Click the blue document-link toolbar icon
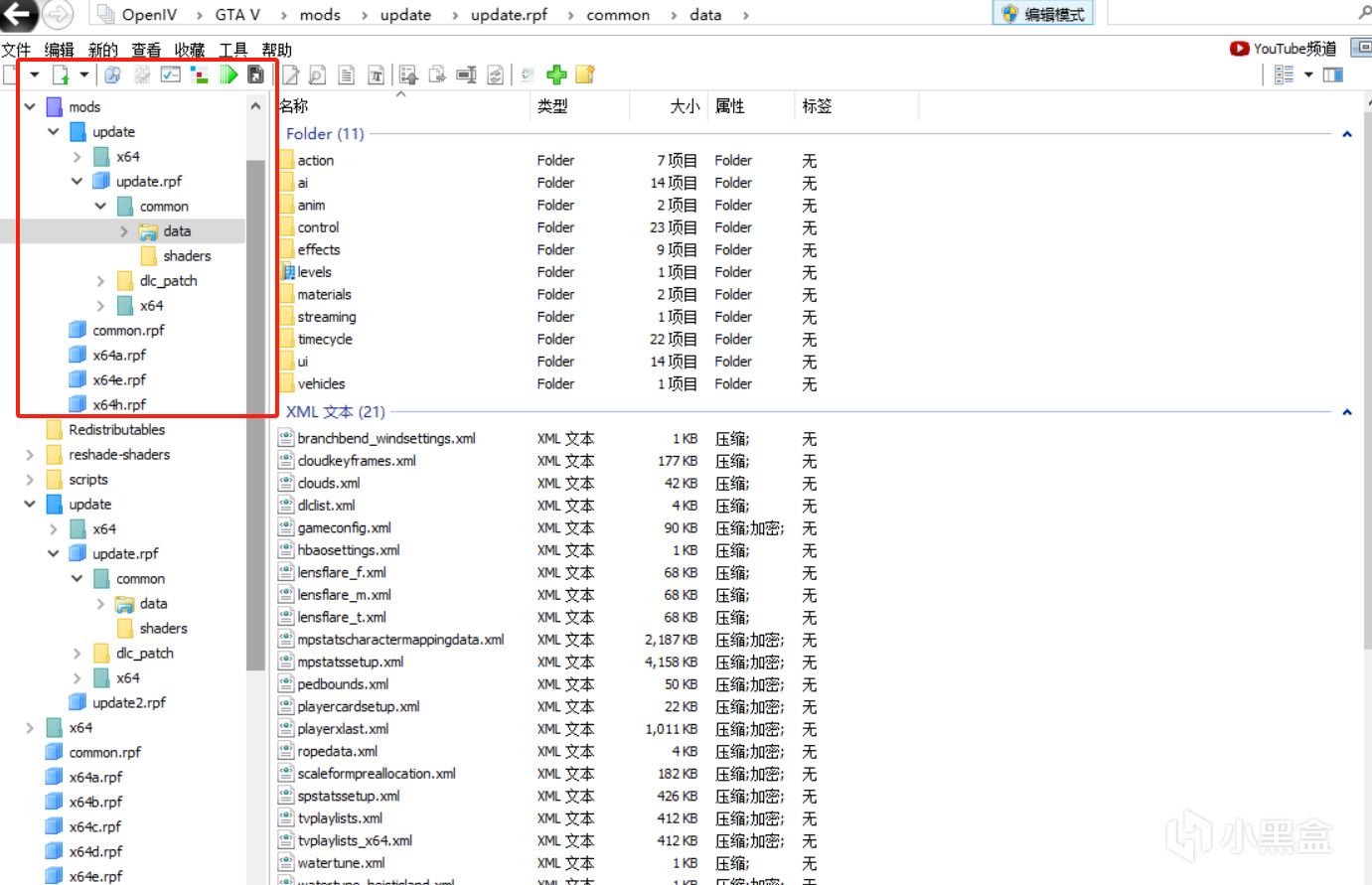 click(112, 74)
